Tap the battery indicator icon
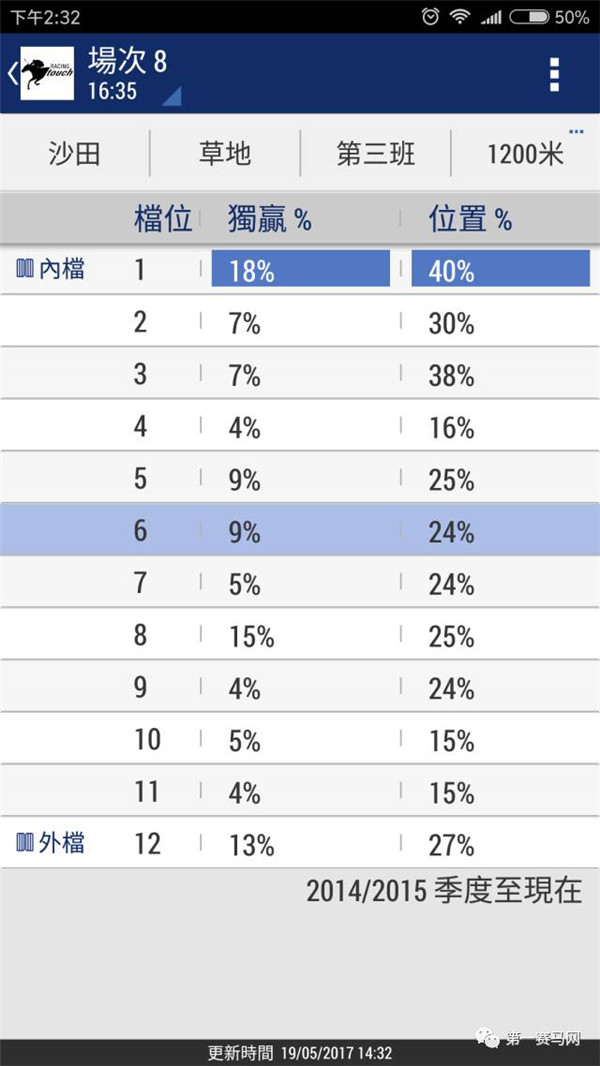Screen dimensions: 600x1066 click(528, 17)
